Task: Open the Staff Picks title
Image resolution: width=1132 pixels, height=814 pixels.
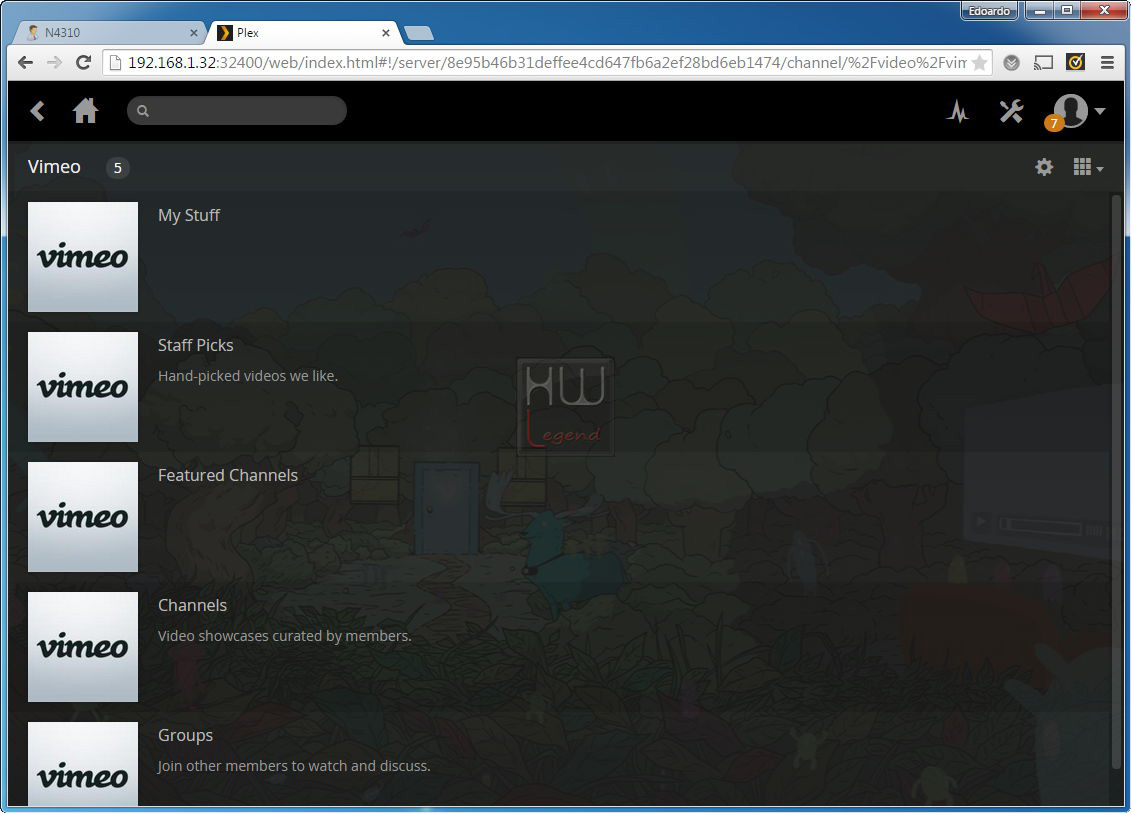Action: click(x=196, y=345)
